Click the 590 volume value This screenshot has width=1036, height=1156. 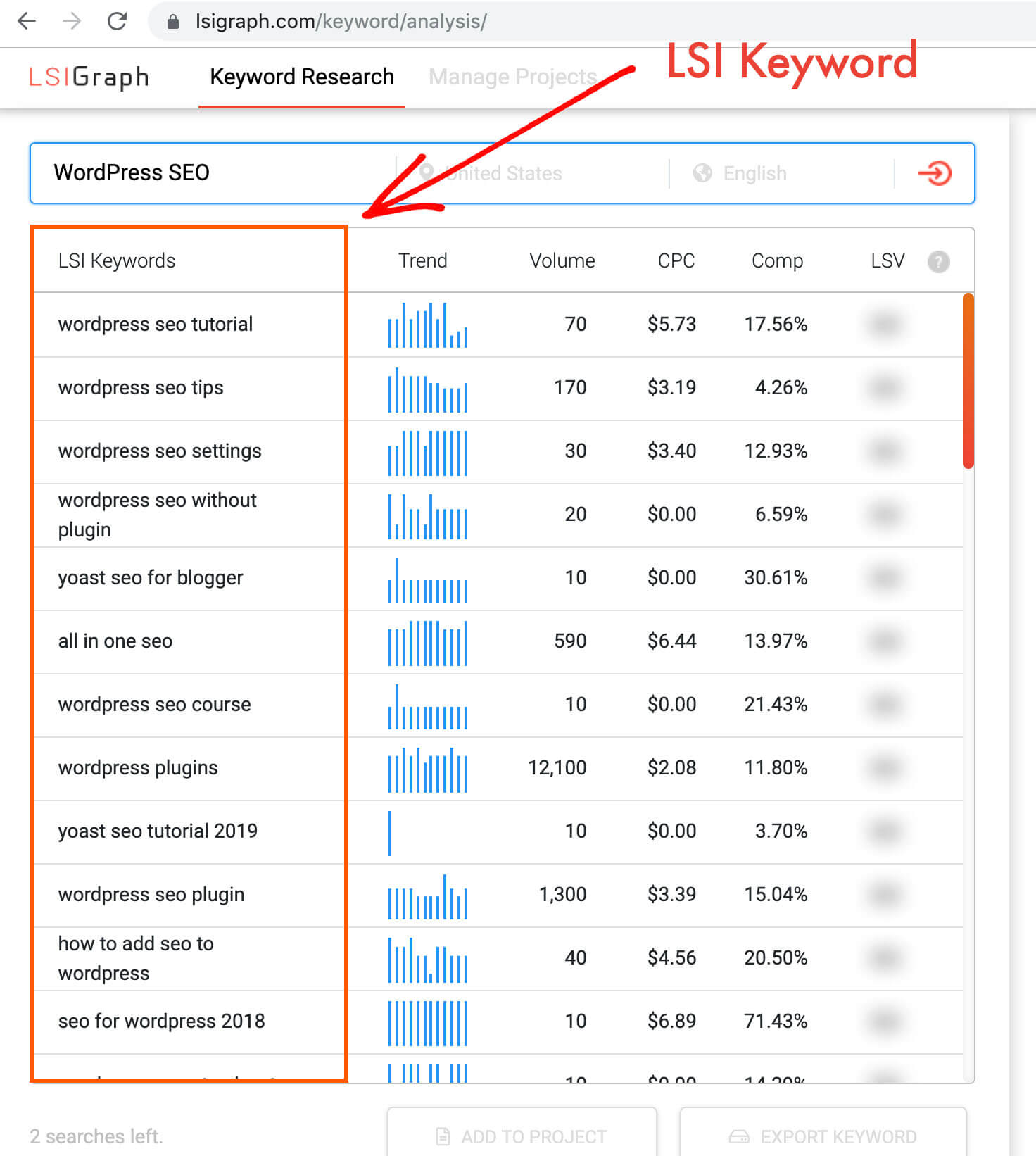coord(570,641)
